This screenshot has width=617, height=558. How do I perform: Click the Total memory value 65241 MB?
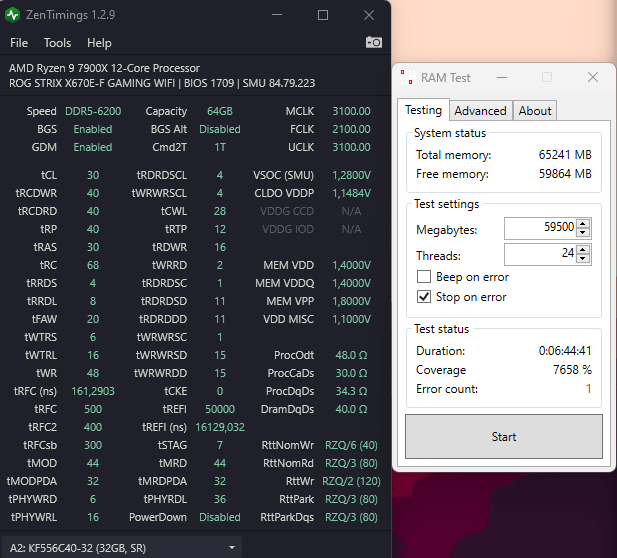click(565, 155)
